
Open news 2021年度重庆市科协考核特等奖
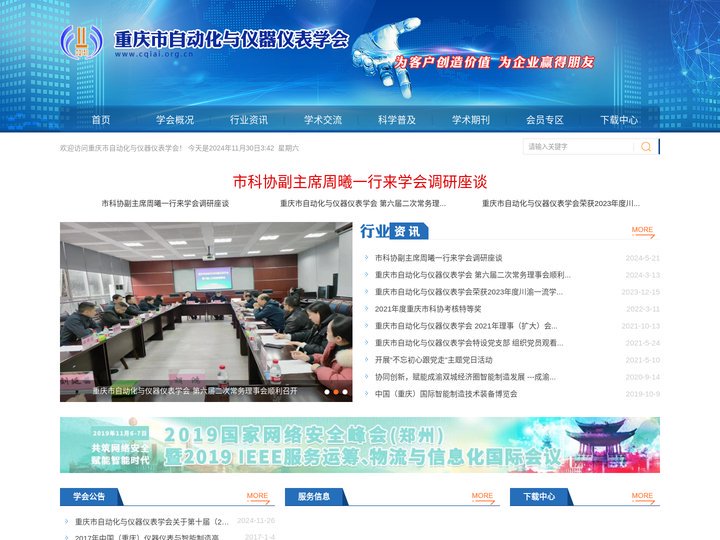(x=428, y=309)
